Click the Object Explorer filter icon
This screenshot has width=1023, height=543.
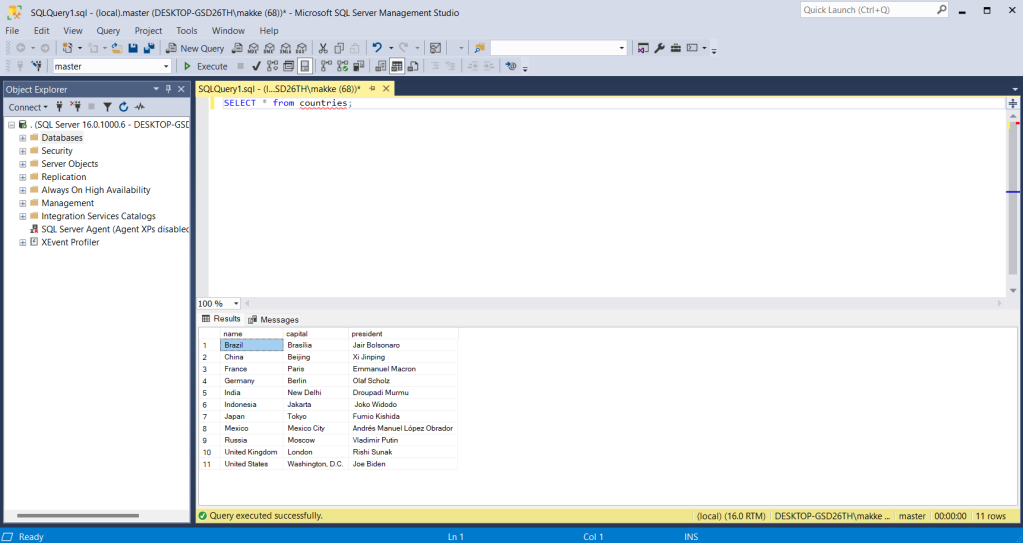(108, 106)
